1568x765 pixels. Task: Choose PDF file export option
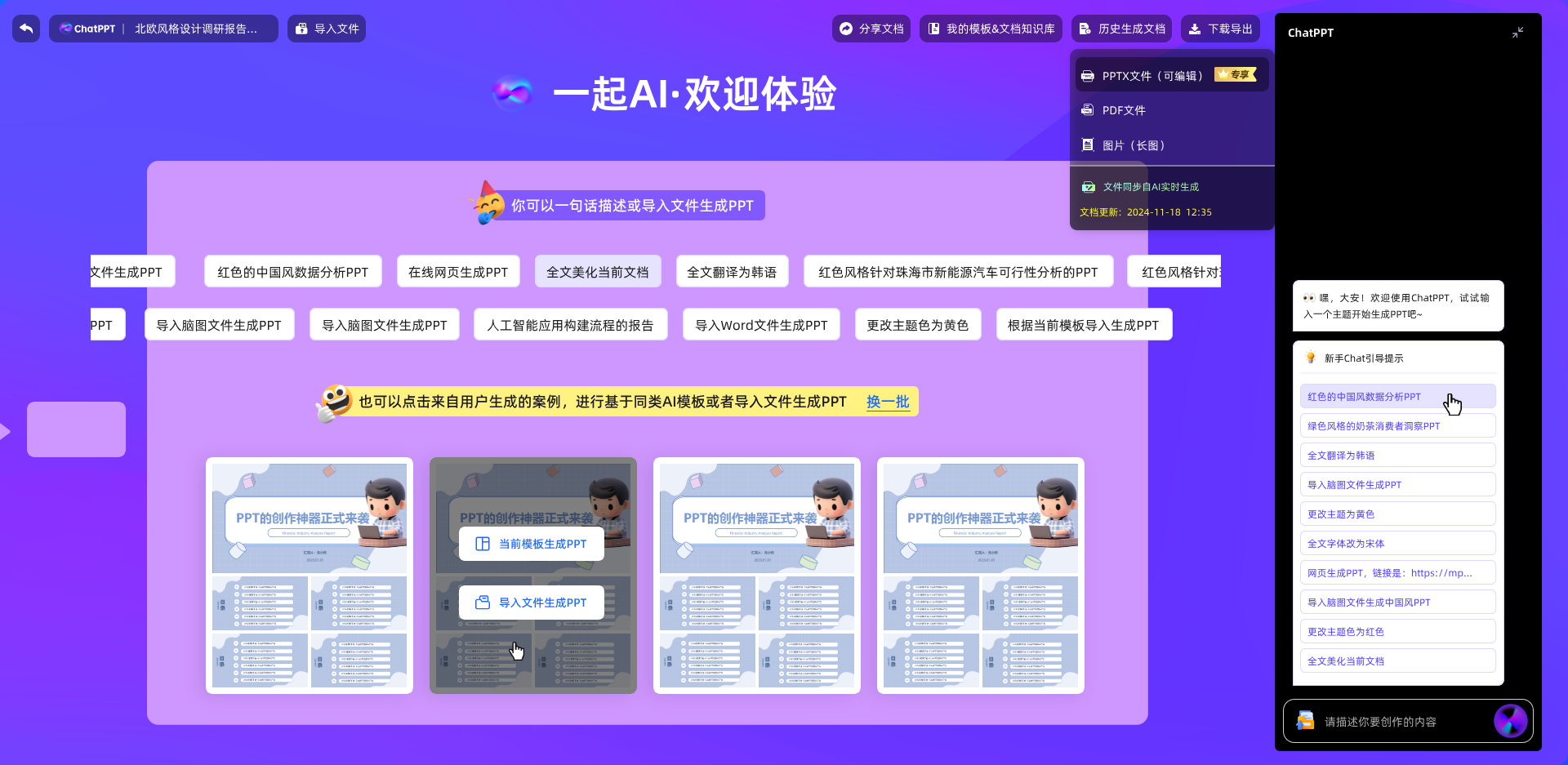point(1124,110)
